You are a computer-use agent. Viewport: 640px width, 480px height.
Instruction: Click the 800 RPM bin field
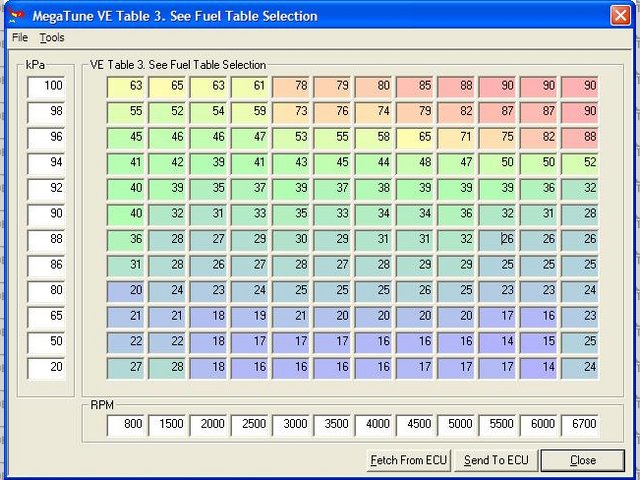point(126,425)
